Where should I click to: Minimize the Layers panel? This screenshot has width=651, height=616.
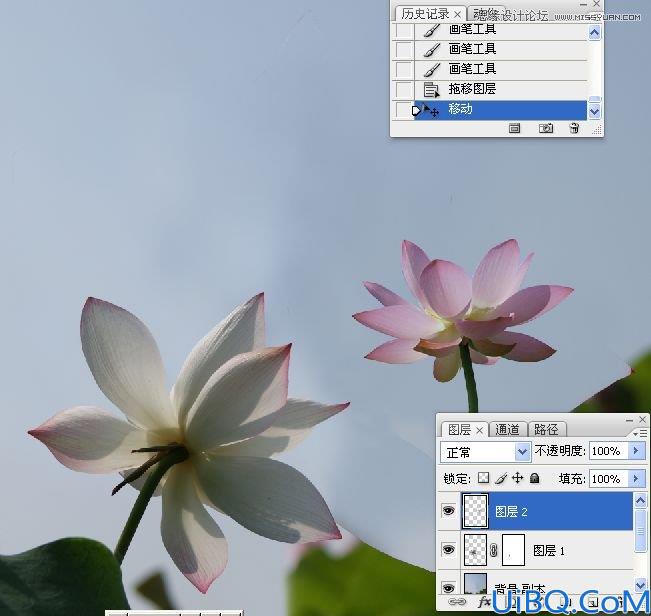629,420
